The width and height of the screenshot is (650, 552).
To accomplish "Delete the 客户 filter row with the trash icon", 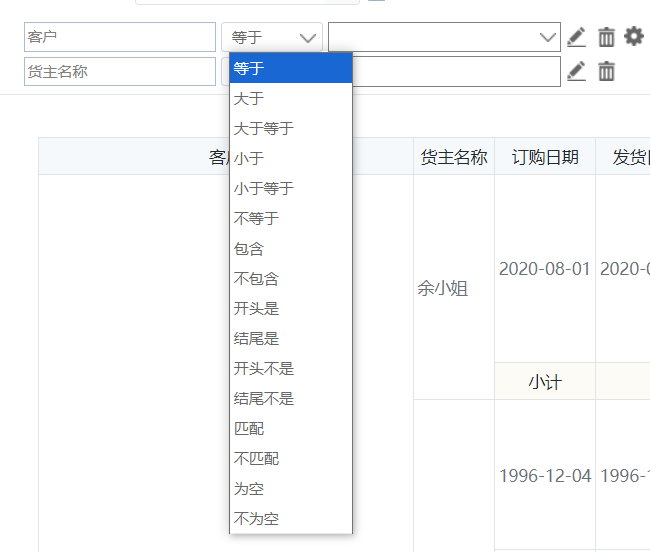I will click(606, 37).
